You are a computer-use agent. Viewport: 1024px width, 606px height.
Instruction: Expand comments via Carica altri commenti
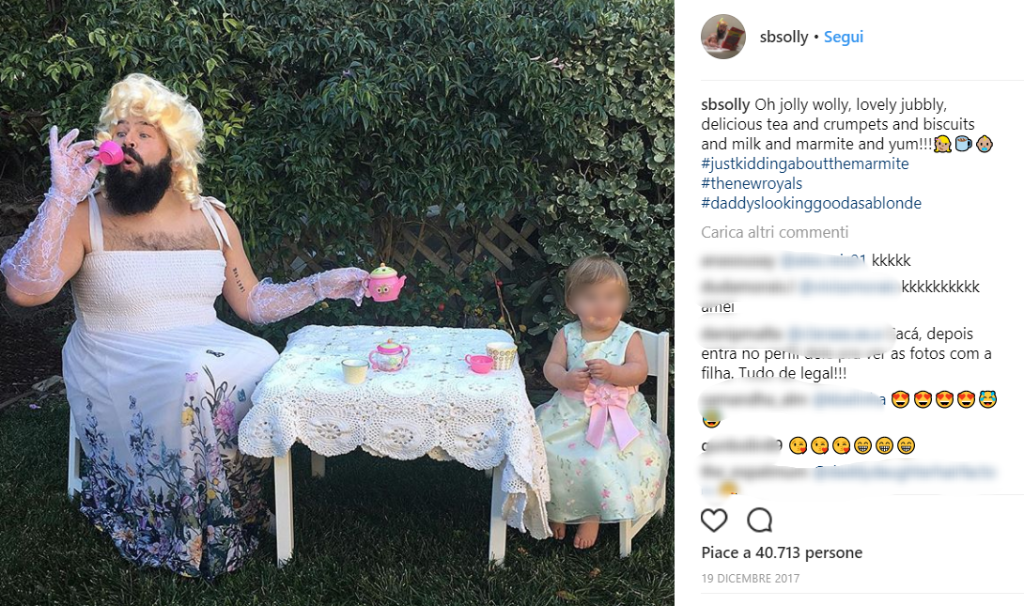[x=775, y=232]
